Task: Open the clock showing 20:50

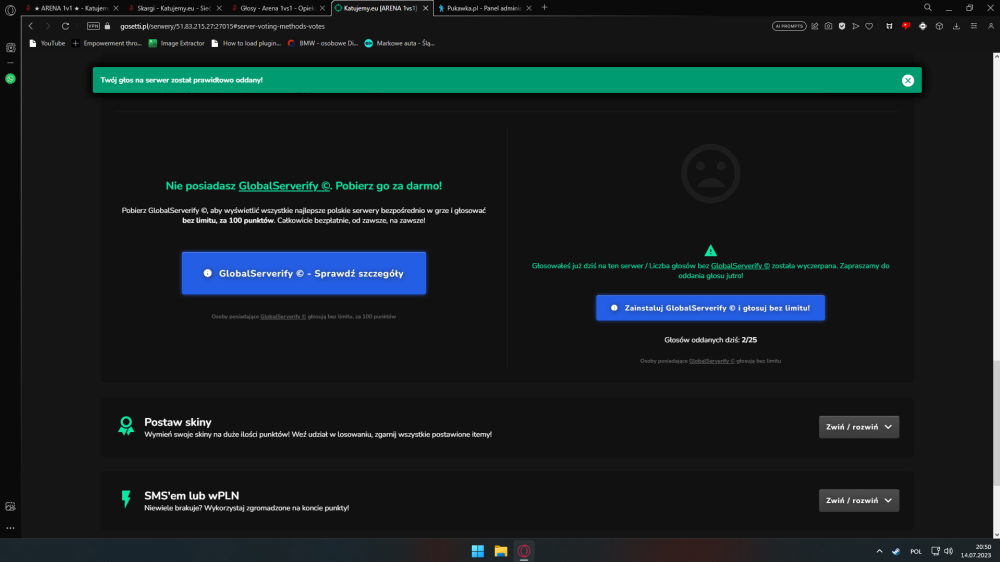Action: tap(976, 551)
